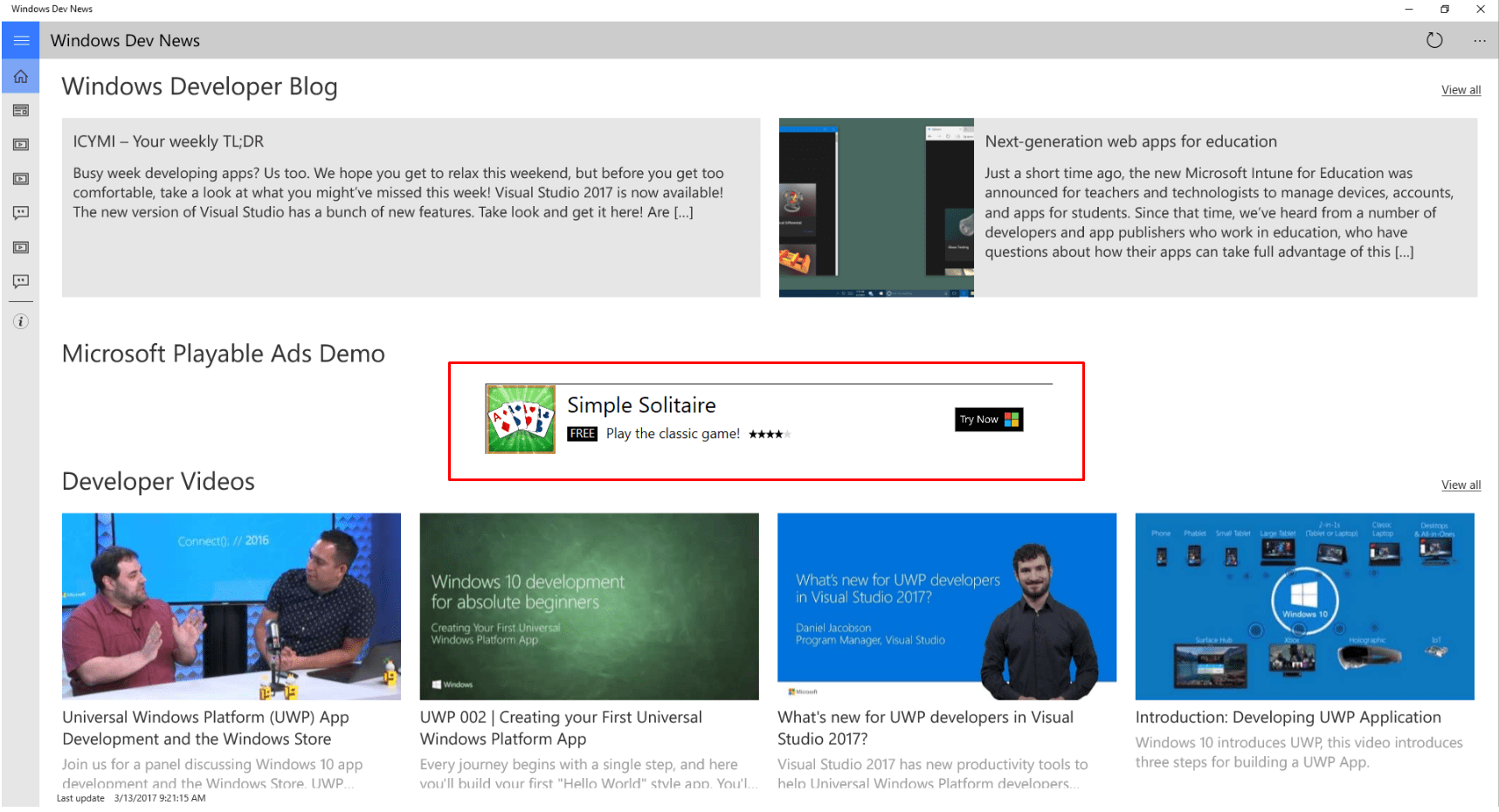The width and height of the screenshot is (1499, 812).
Task: Click the Simple Solitaire cards app icon
Action: 521,419
